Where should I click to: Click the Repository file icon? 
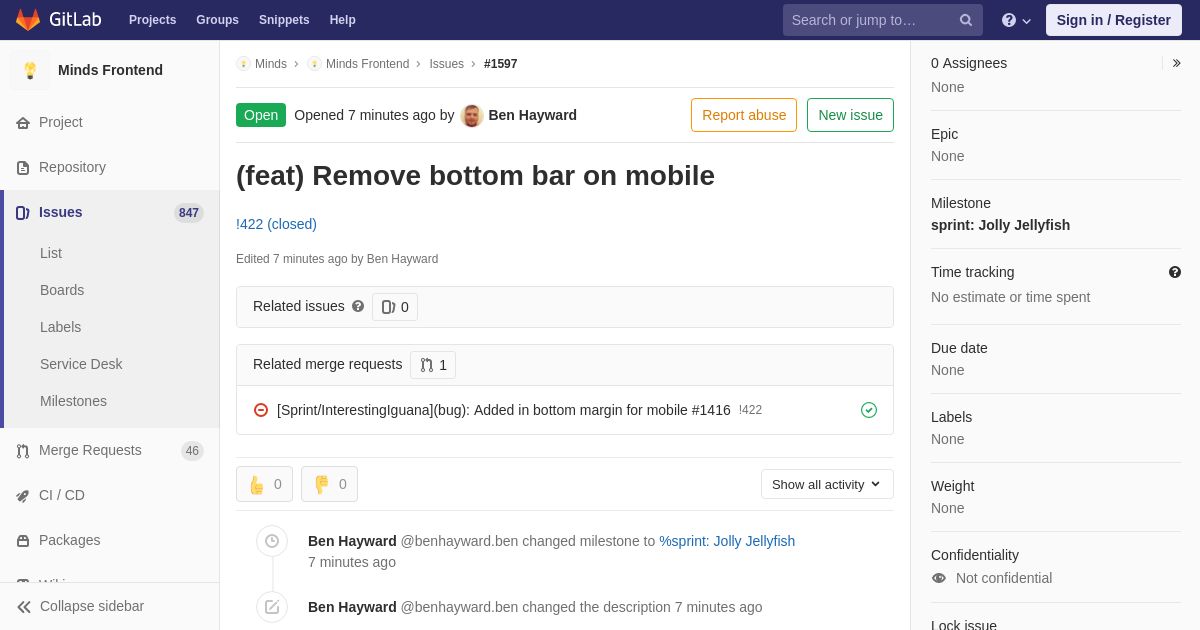tap(23, 168)
